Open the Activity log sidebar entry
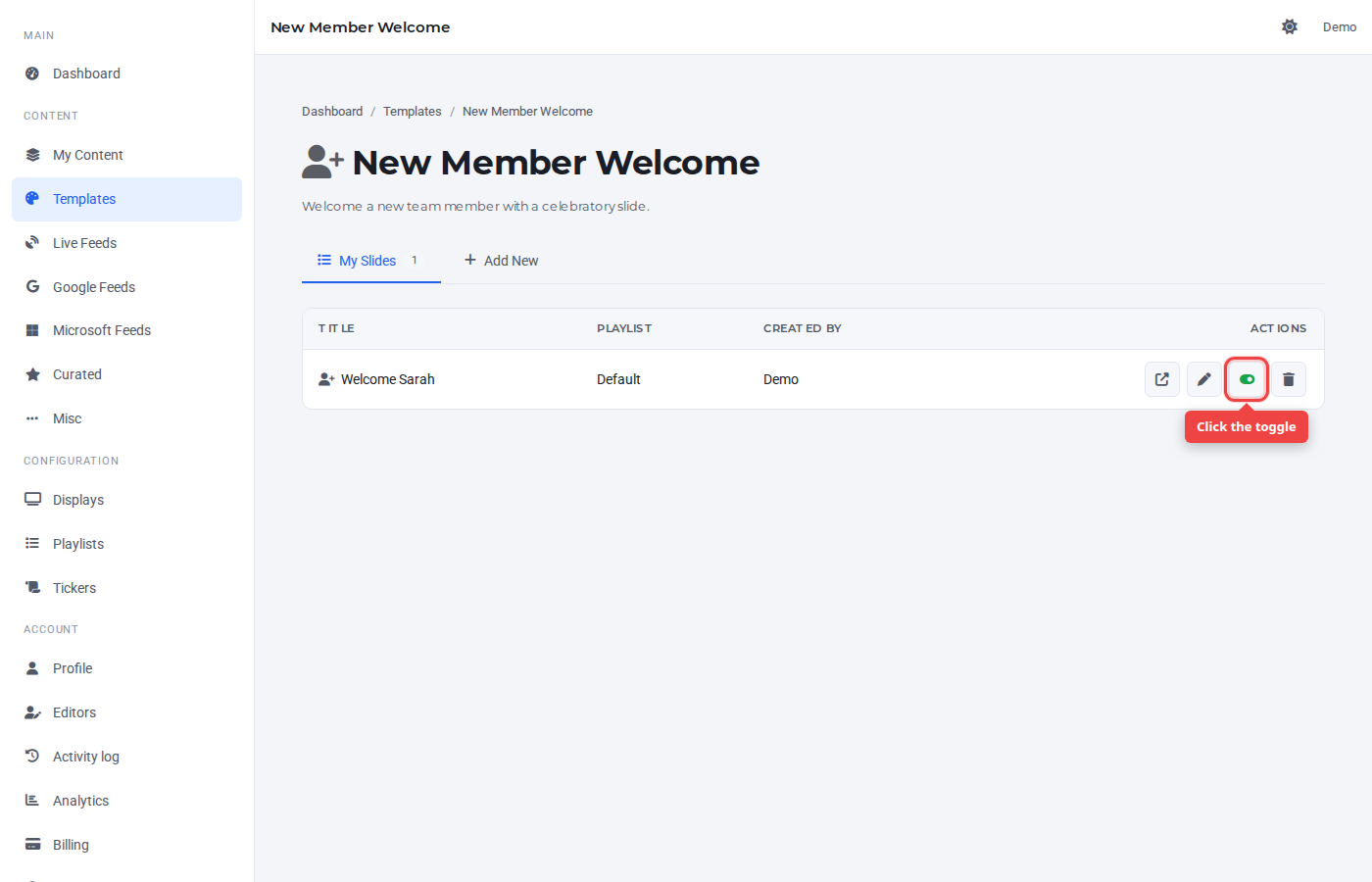The height and width of the screenshot is (882, 1372). coord(126,757)
